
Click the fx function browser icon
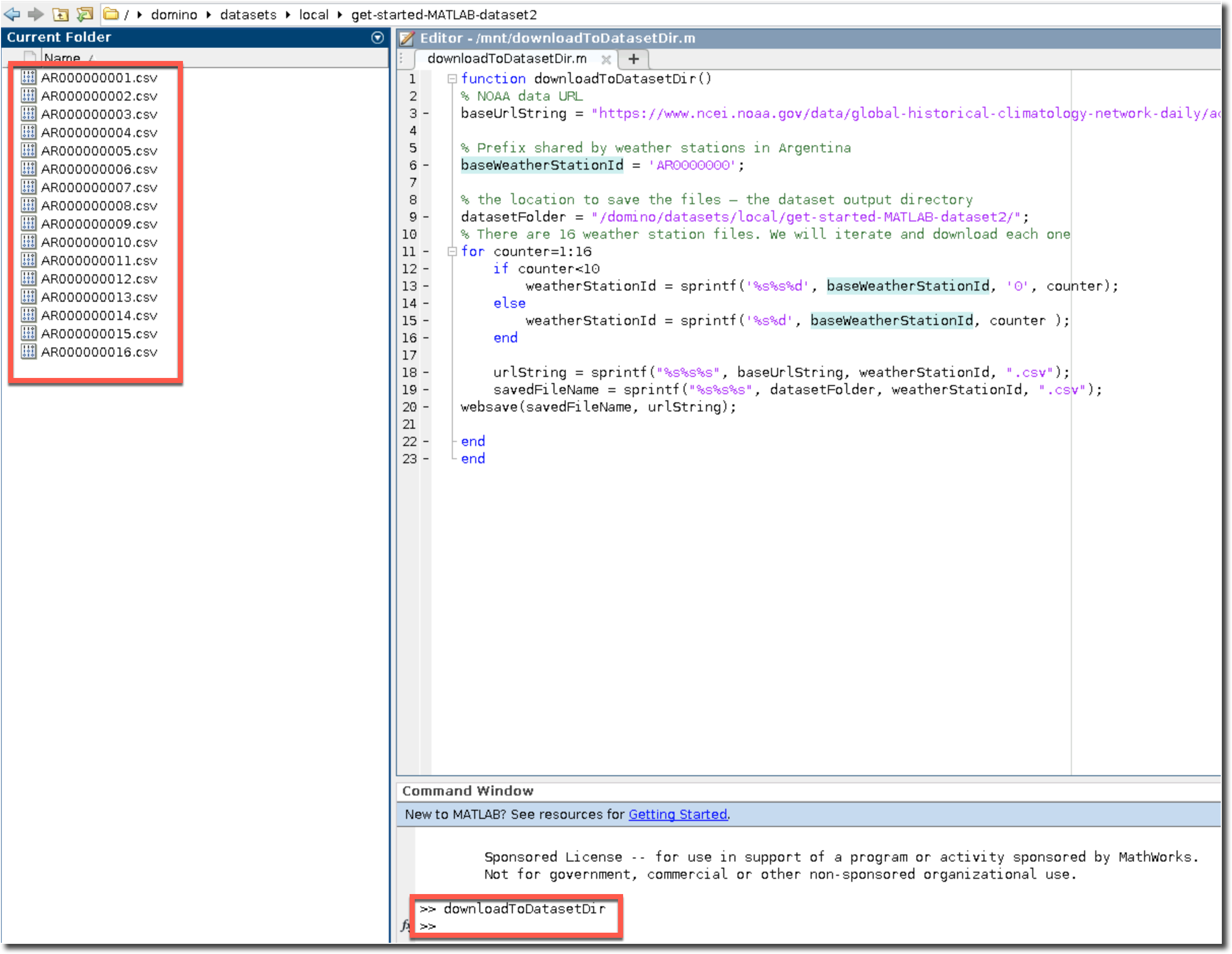[405, 925]
